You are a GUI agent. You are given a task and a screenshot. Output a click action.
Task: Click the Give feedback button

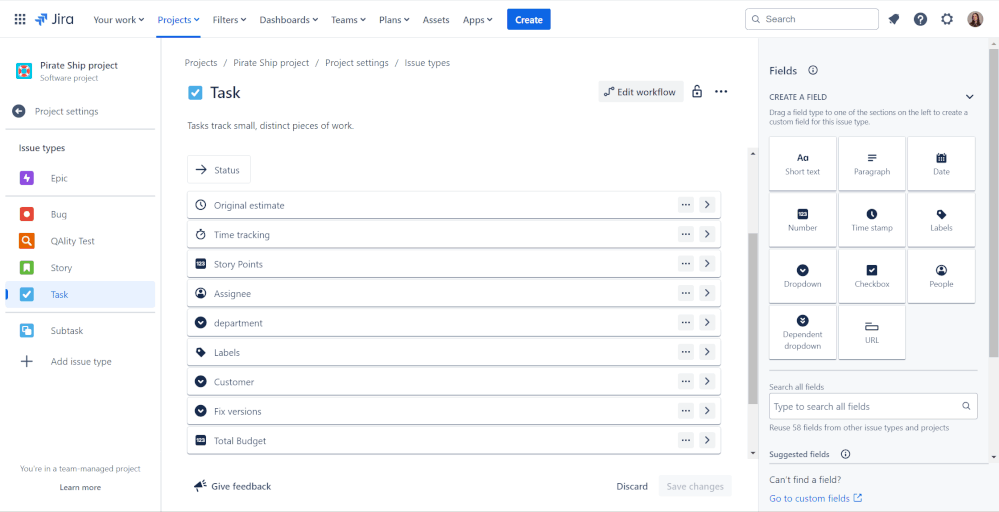(x=233, y=487)
